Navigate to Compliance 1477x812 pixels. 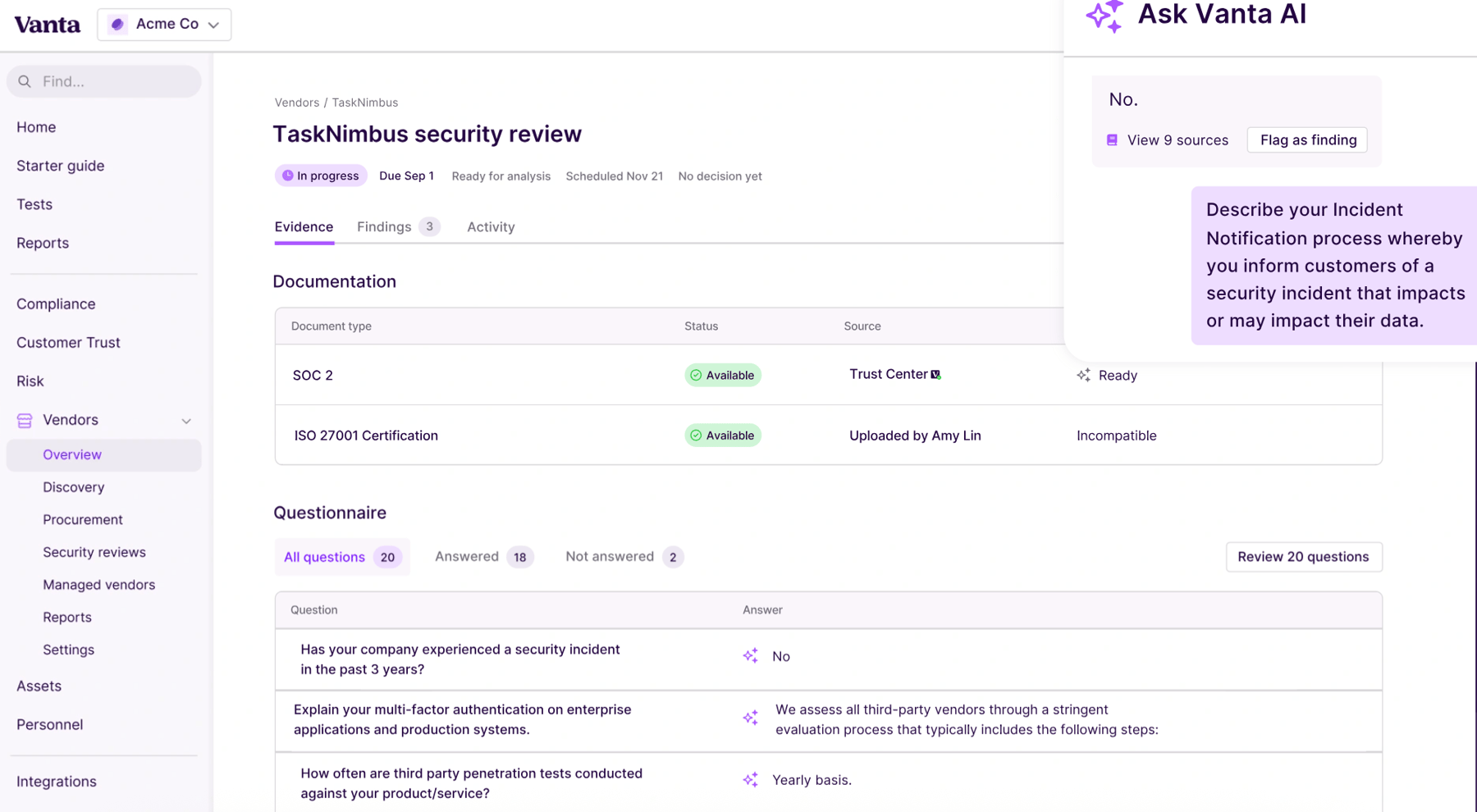pyautogui.click(x=56, y=303)
